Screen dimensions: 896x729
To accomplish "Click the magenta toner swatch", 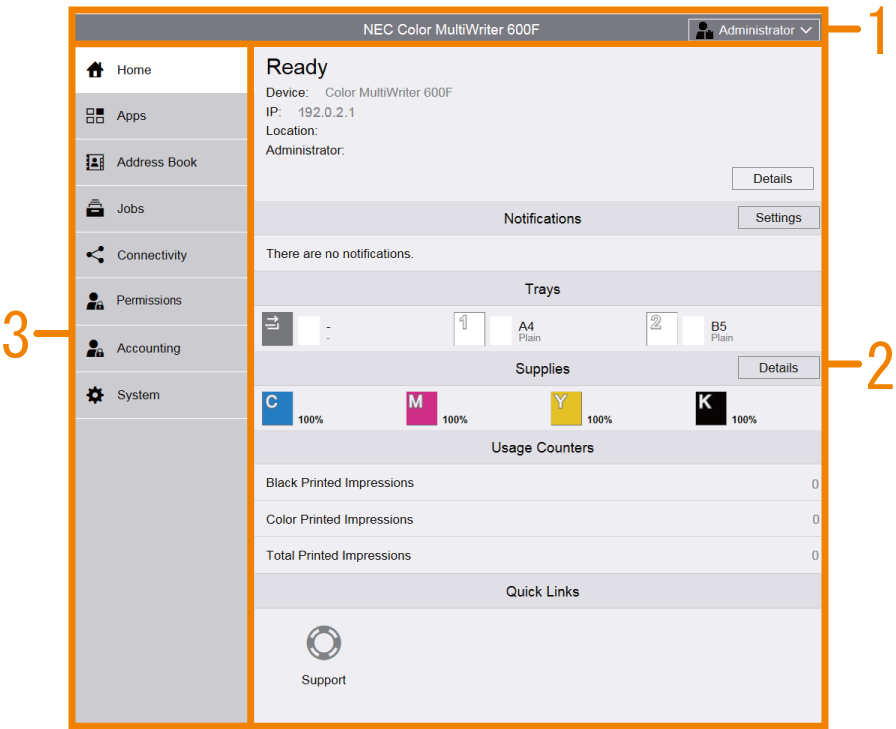I will pyautogui.click(x=421, y=408).
